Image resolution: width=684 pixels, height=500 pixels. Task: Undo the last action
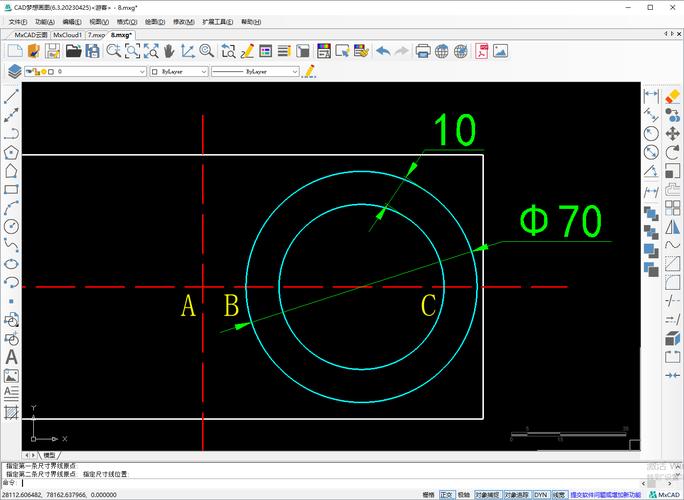[x=383, y=51]
